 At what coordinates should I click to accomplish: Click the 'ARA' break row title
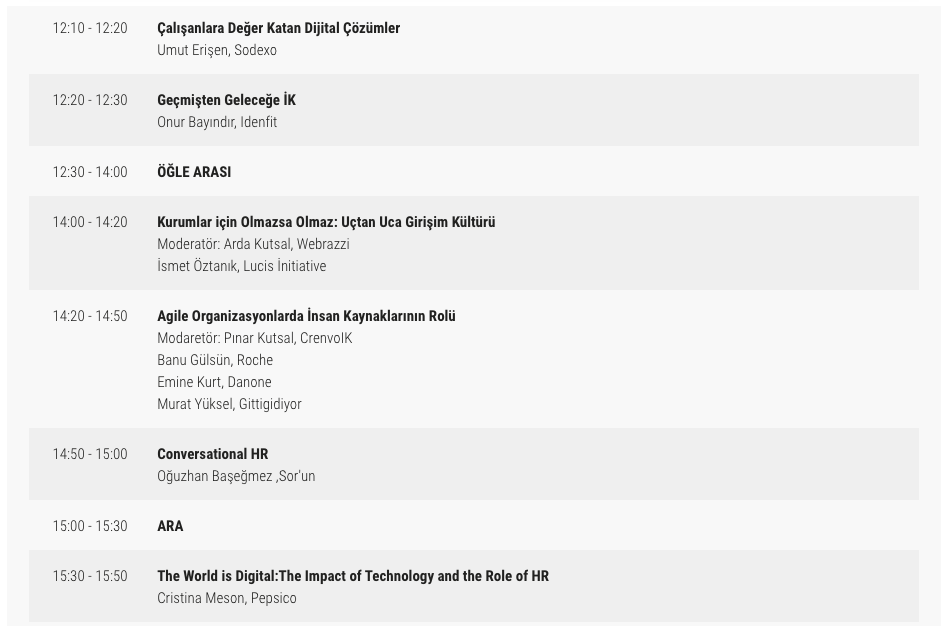(x=170, y=526)
